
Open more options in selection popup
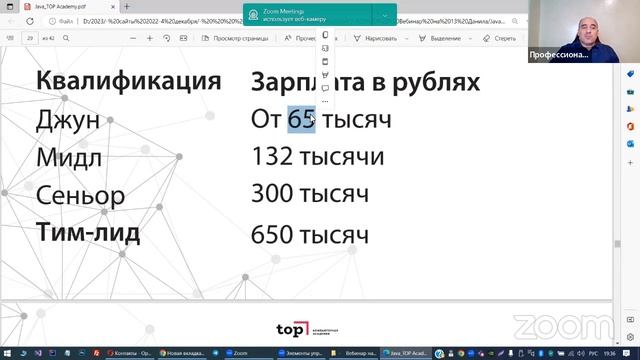[x=325, y=101]
